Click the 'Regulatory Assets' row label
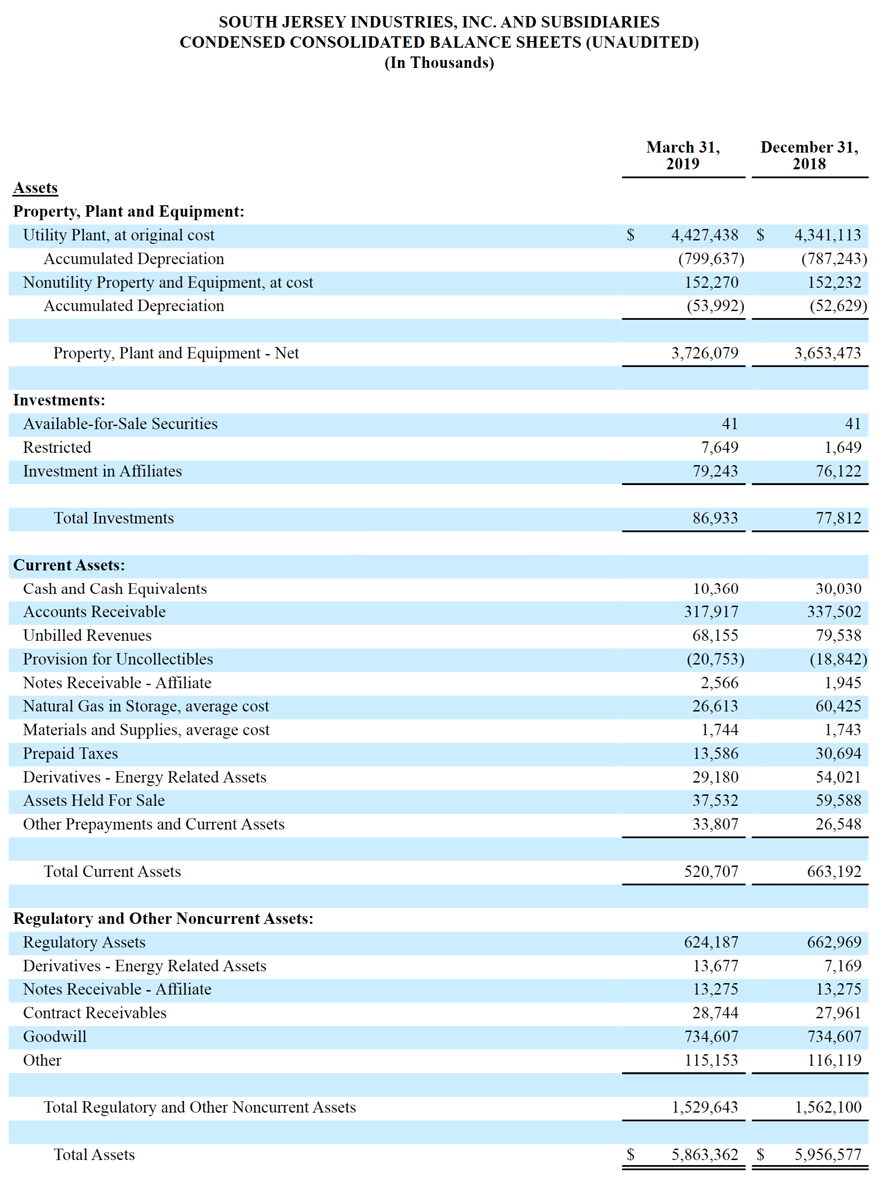 (x=84, y=943)
